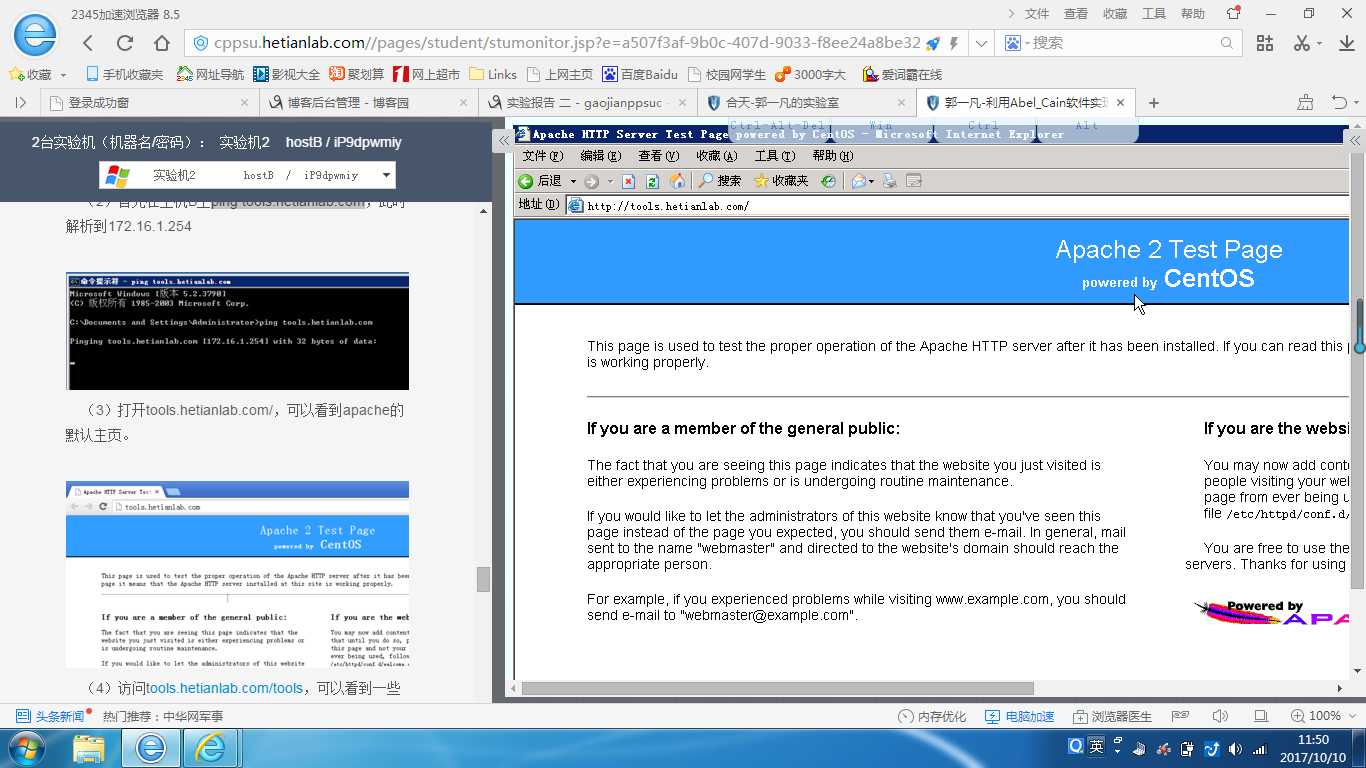Click the Apache test page screenshot thumbnail
The height and width of the screenshot is (768, 1366).
point(237,574)
